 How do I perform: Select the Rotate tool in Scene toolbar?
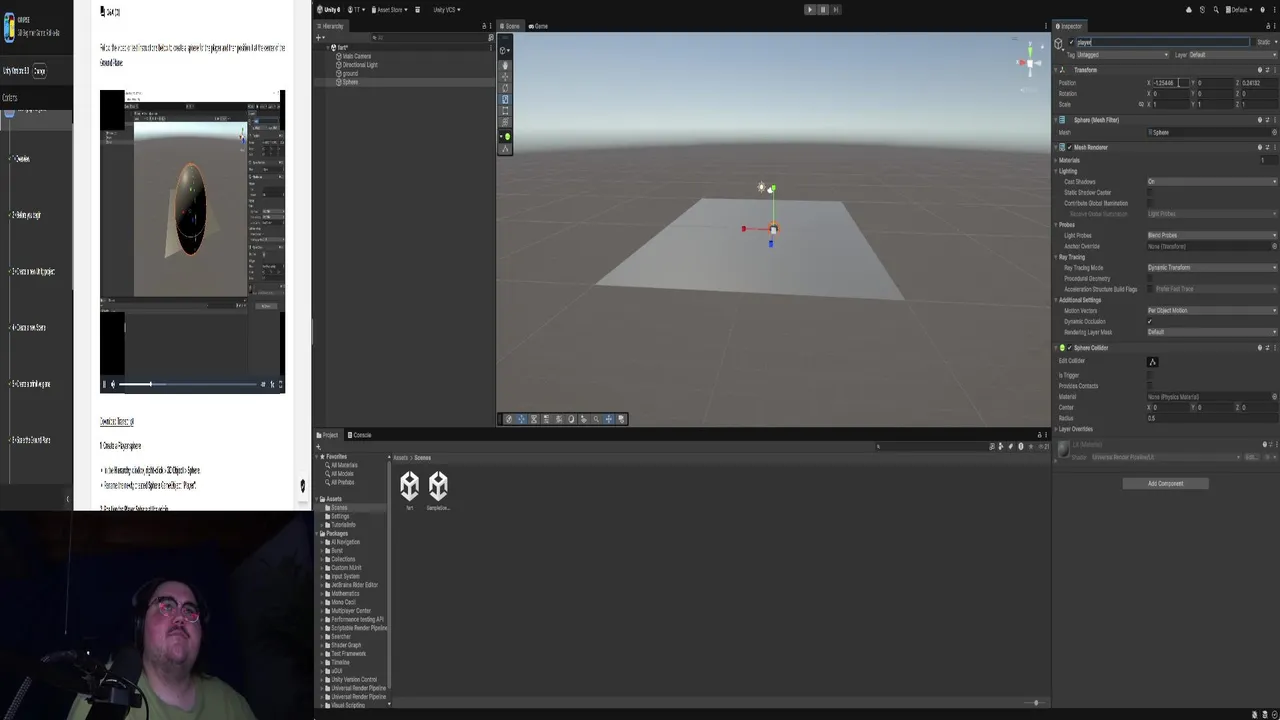(x=505, y=87)
